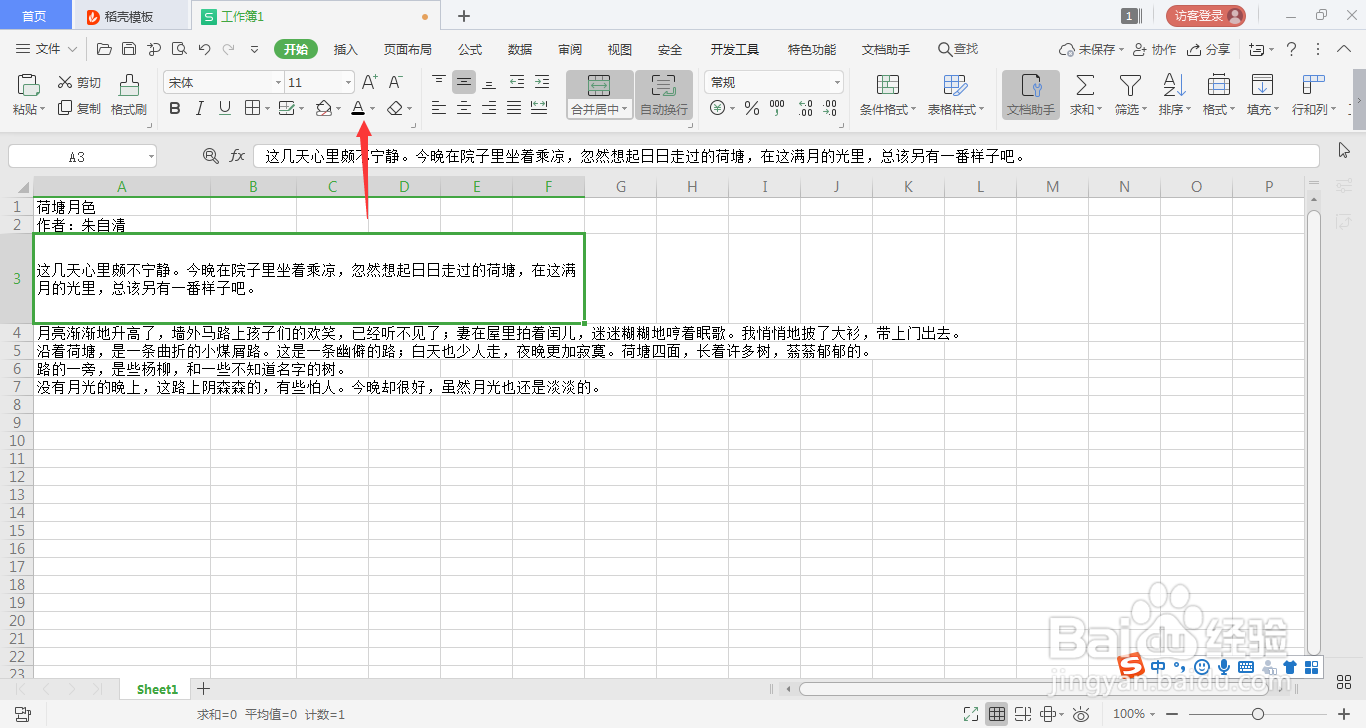1366x728 pixels.
Task: Toggle 自动换行 wrap text
Action: pos(663,95)
